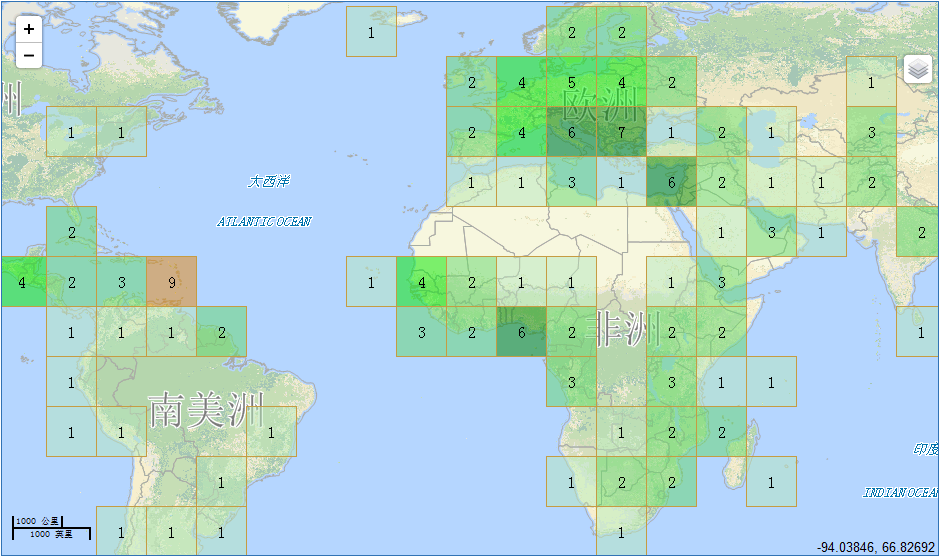
Task: Click the 欧洲 continent label
Action: pos(600,103)
